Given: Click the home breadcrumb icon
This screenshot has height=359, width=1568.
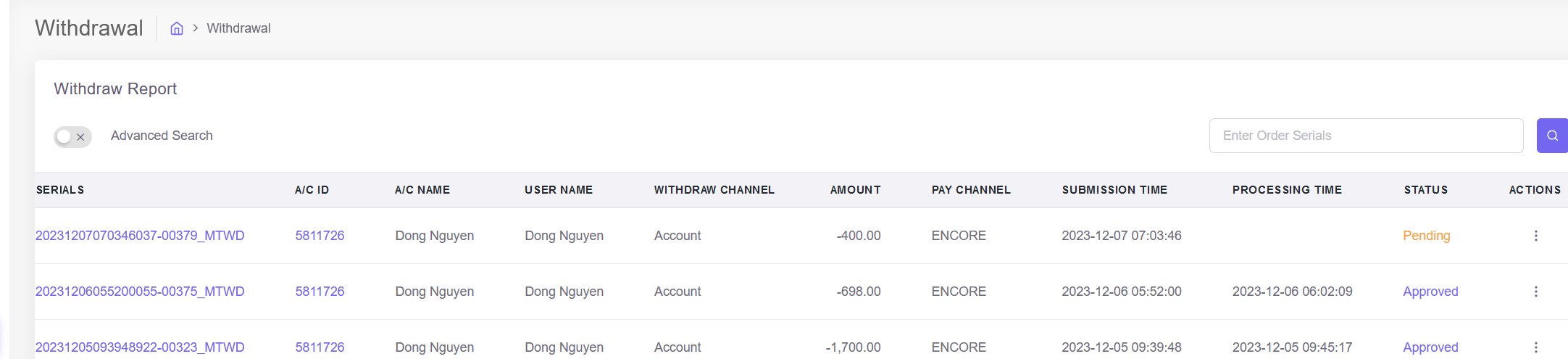Looking at the screenshot, I should [176, 28].
